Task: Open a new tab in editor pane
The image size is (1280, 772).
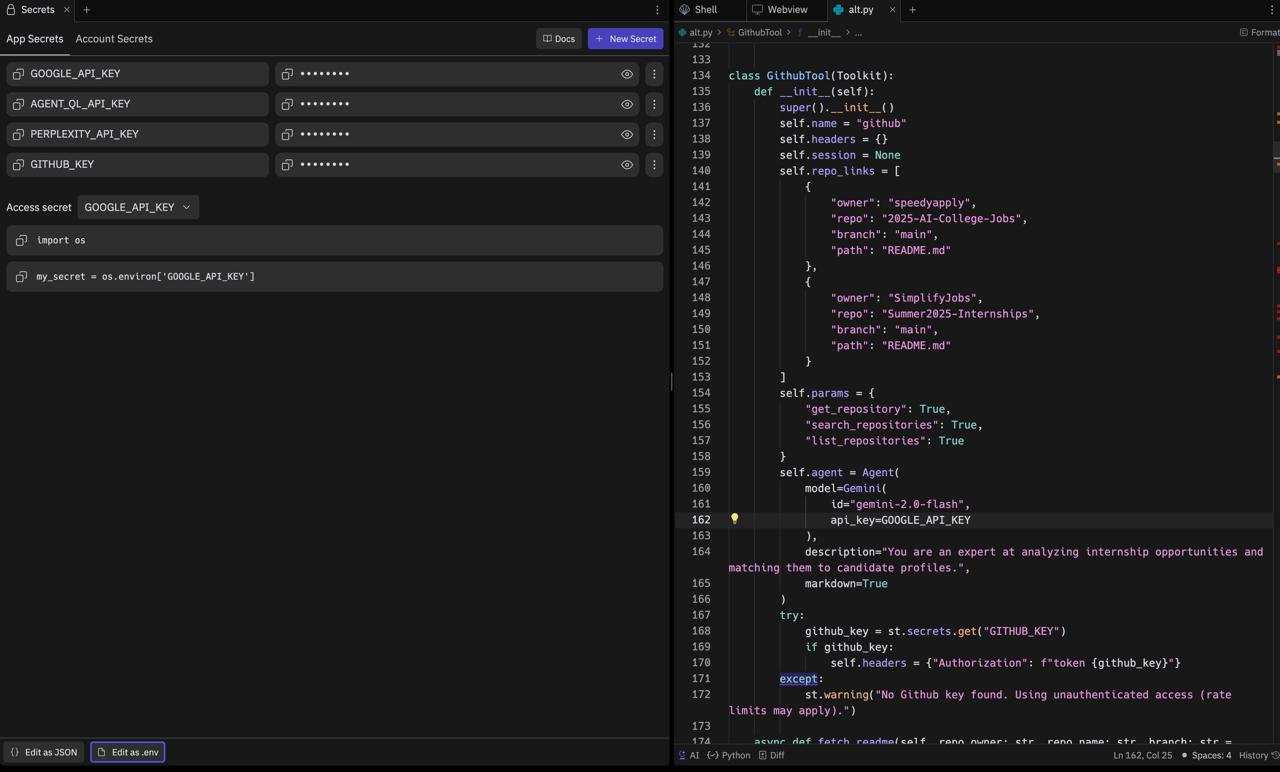Action: coord(912,10)
